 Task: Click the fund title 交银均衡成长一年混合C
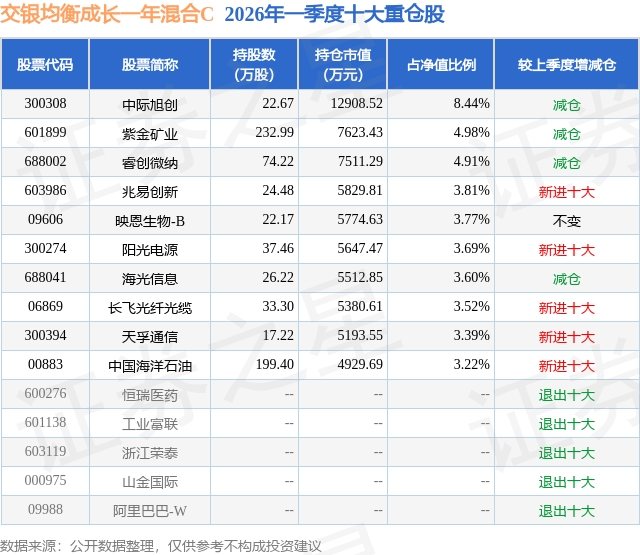tap(107, 14)
